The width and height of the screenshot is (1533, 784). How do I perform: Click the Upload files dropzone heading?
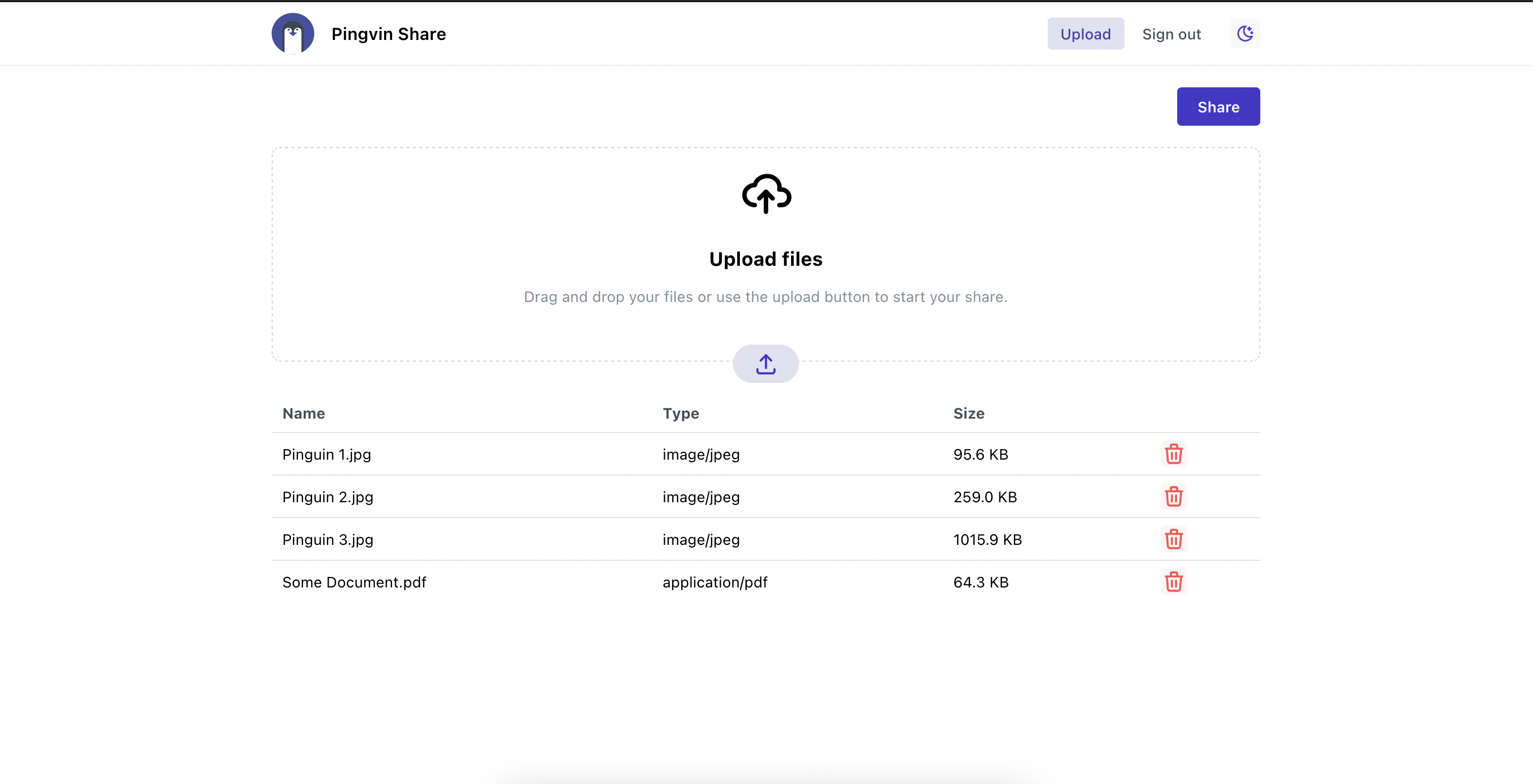765,259
